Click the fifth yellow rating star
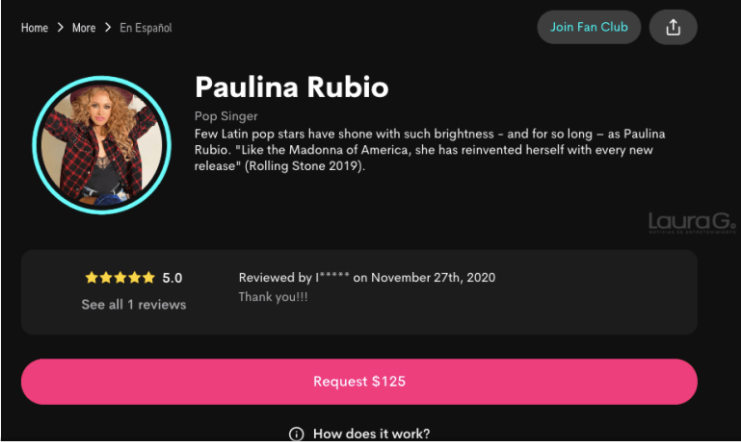741x442 pixels. [149, 277]
